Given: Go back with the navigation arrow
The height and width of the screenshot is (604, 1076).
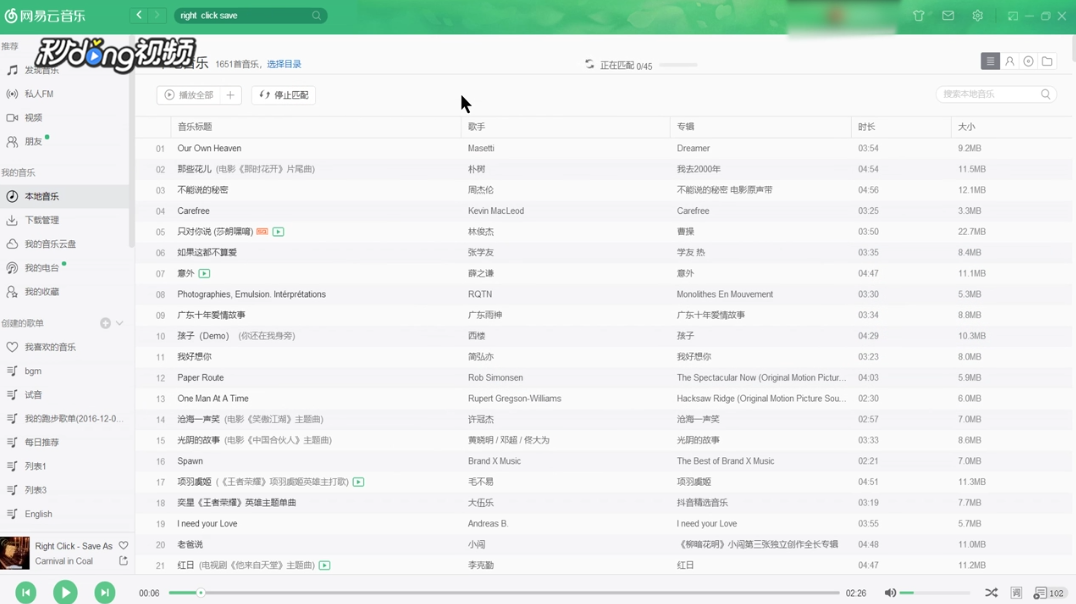Looking at the screenshot, I should [x=139, y=15].
